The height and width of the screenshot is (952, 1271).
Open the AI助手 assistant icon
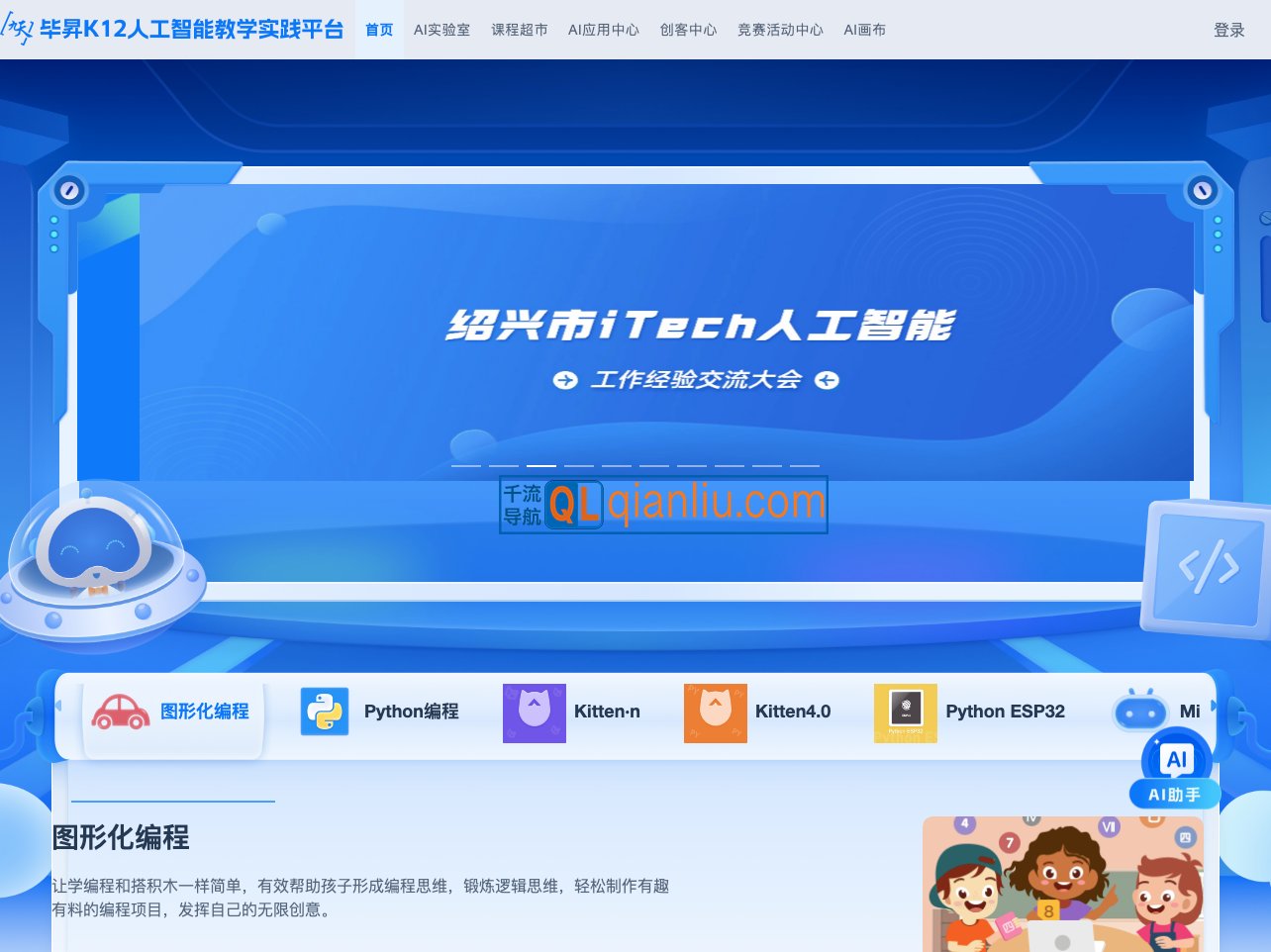(1176, 760)
